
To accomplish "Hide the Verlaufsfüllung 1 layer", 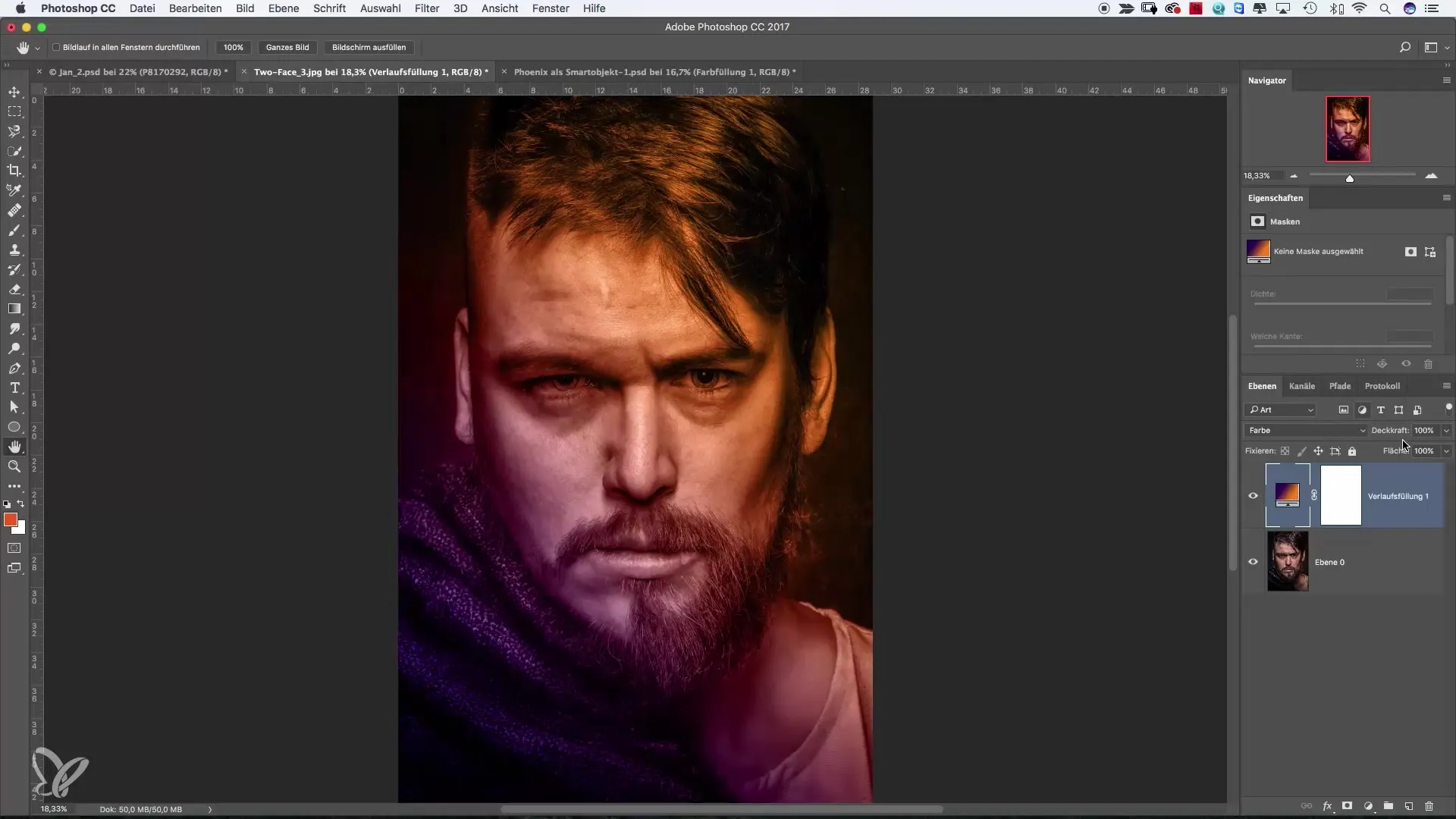I will pyautogui.click(x=1253, y=496).
